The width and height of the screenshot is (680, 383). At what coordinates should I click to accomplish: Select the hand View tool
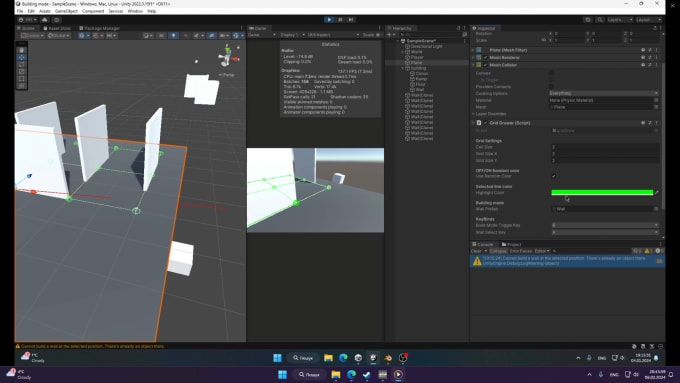(x=21, y=50)
